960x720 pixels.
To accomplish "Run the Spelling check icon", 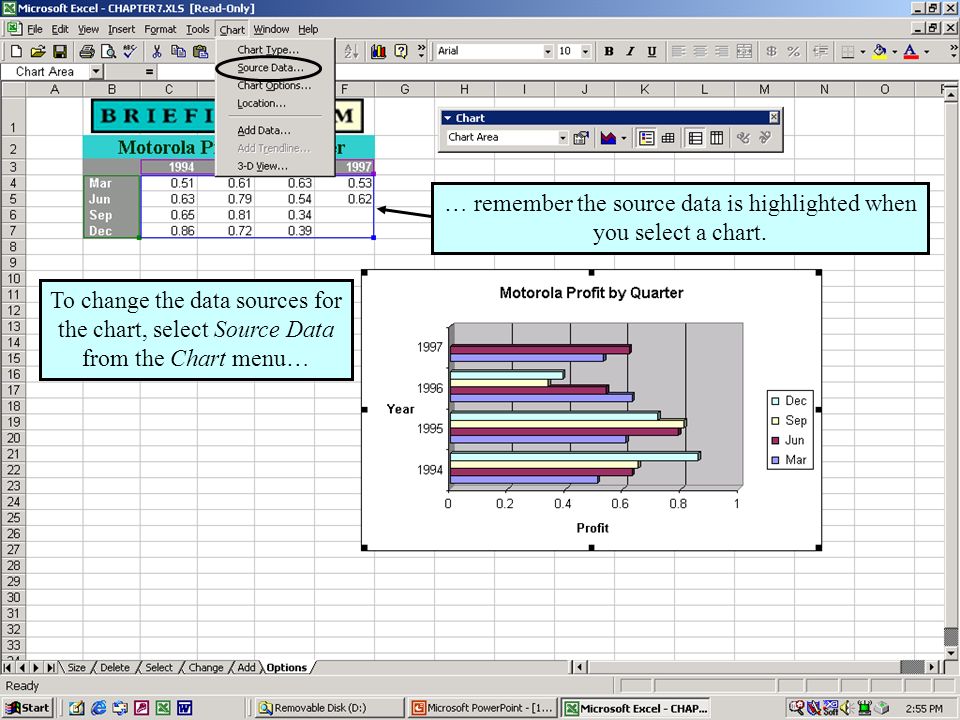I will click(130, 51).
